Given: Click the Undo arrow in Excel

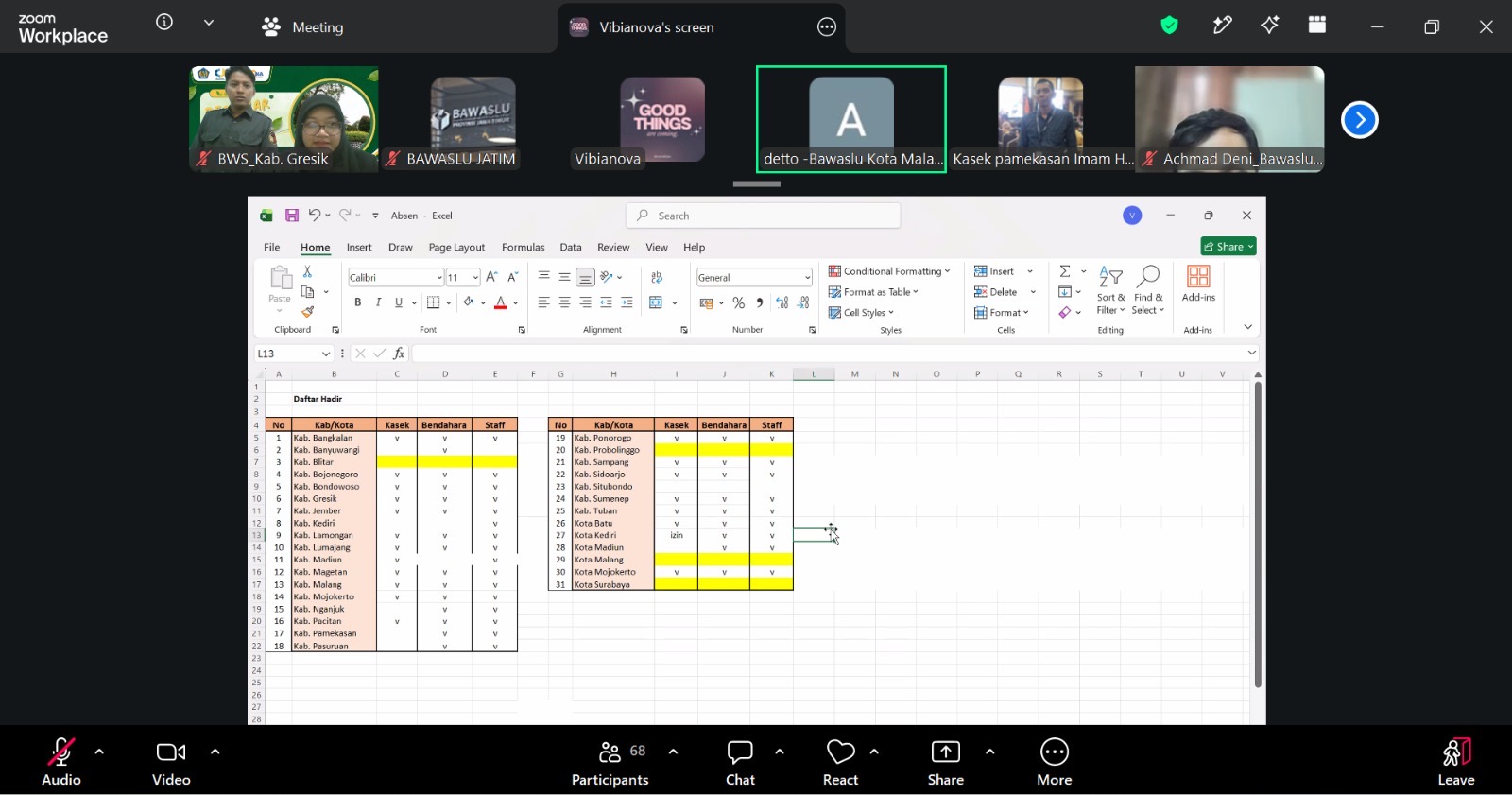Looking at the screenshot, I should click(314, 216).
